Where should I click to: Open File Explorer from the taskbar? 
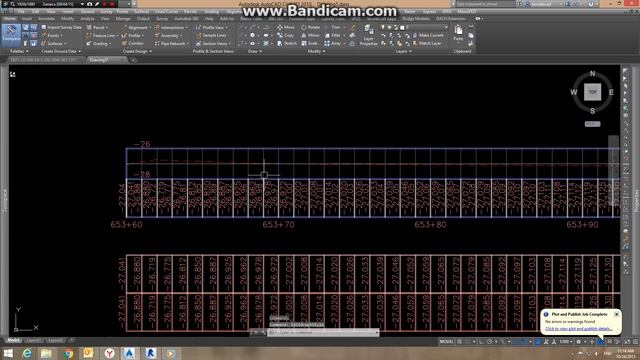tap(46, 353)
